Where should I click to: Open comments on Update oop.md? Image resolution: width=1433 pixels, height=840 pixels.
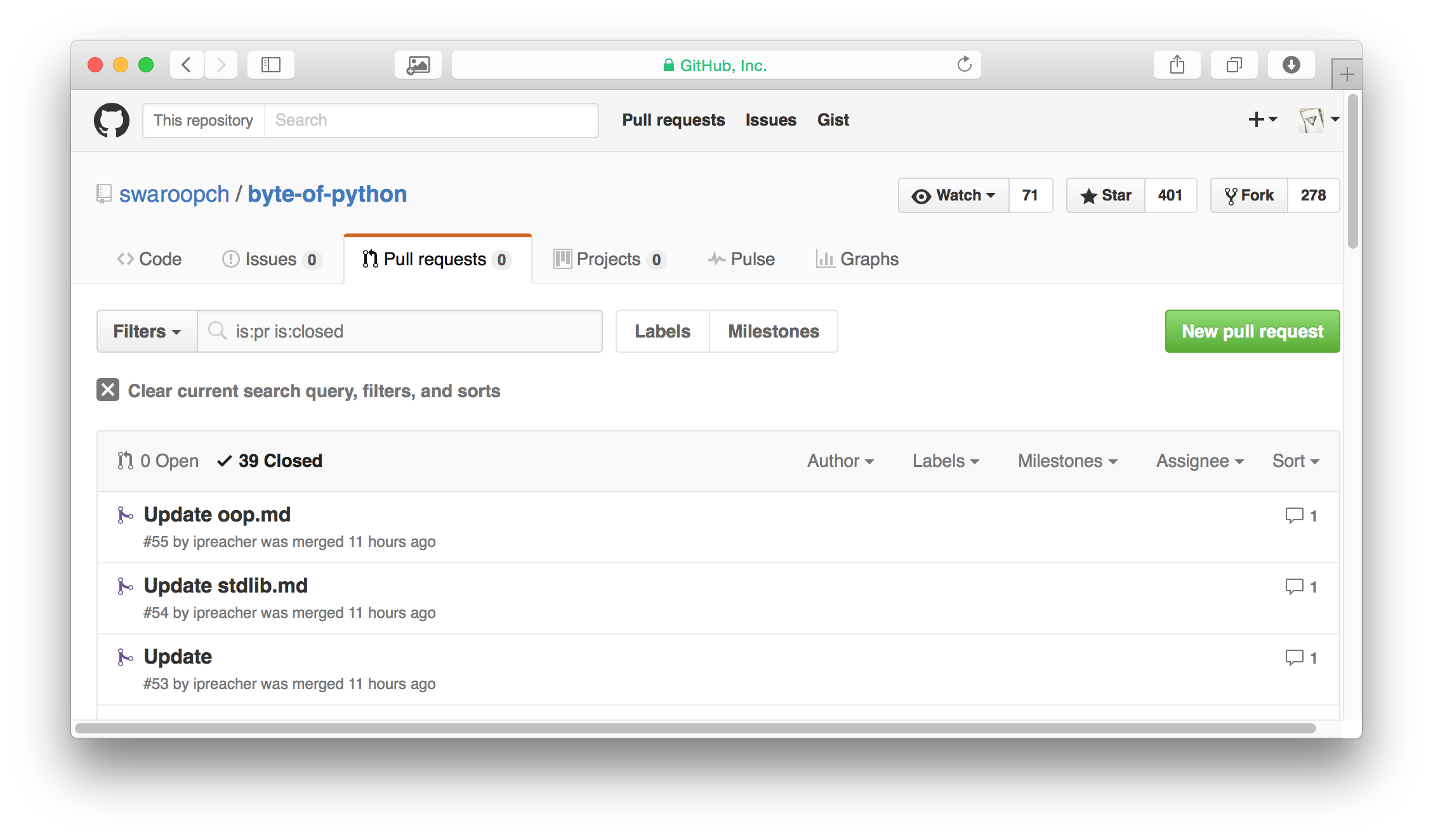pos(1300,515)
